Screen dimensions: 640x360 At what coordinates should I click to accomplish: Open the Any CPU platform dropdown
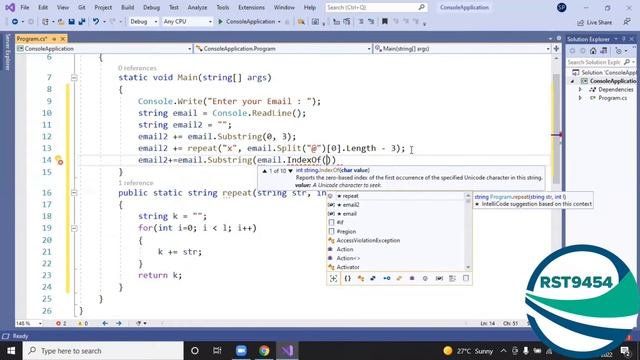pyautogui.click(x=187, y=22)
